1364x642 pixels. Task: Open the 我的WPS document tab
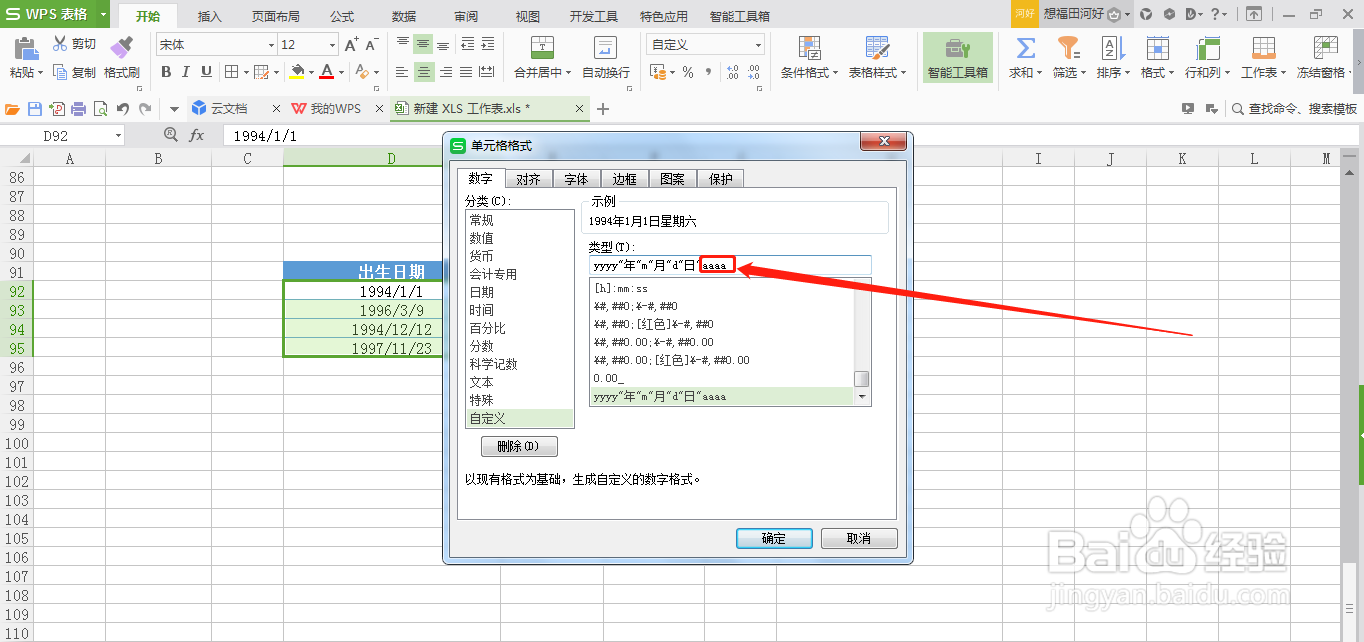click(335, 108)
